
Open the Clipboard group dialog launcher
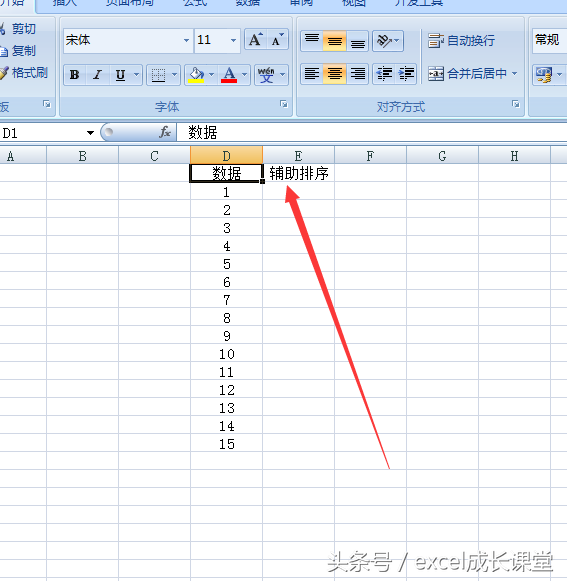(47, 104)
